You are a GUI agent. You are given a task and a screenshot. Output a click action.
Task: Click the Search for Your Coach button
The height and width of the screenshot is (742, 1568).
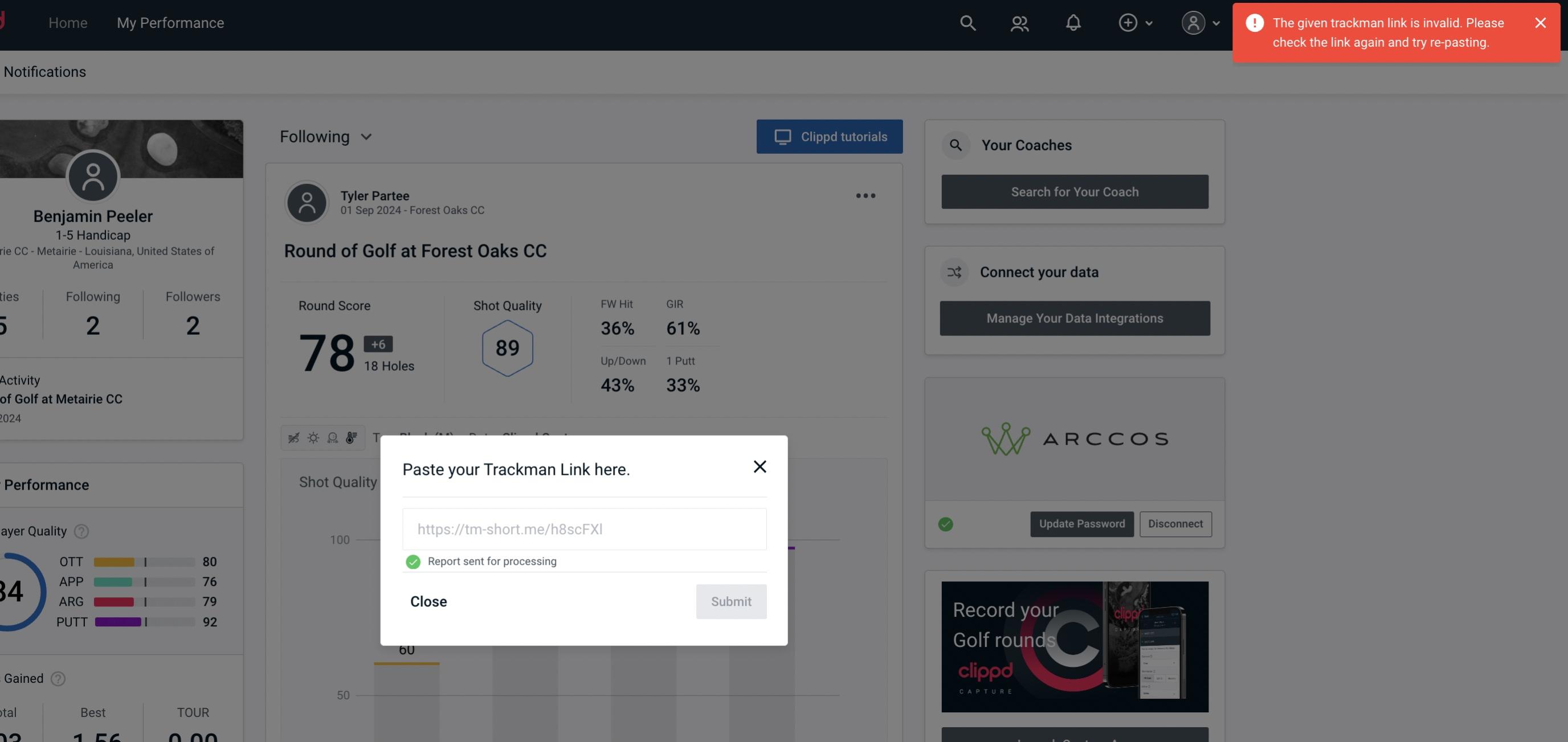[x=1075, y=191]
